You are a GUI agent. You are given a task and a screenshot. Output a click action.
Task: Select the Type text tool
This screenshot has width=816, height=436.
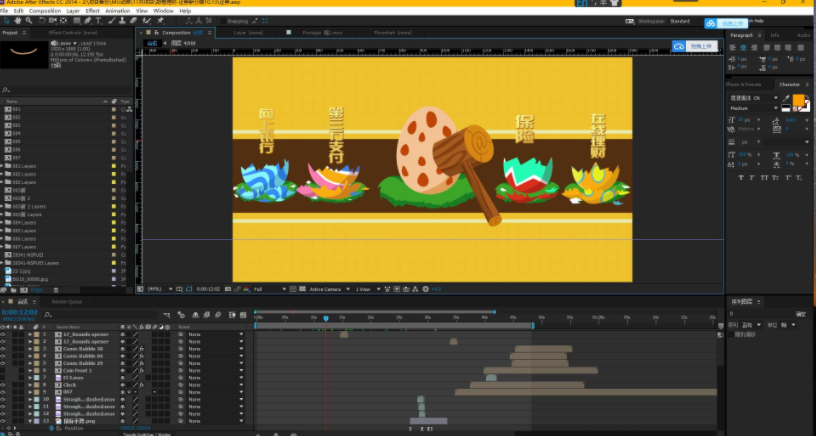[98, 21]
